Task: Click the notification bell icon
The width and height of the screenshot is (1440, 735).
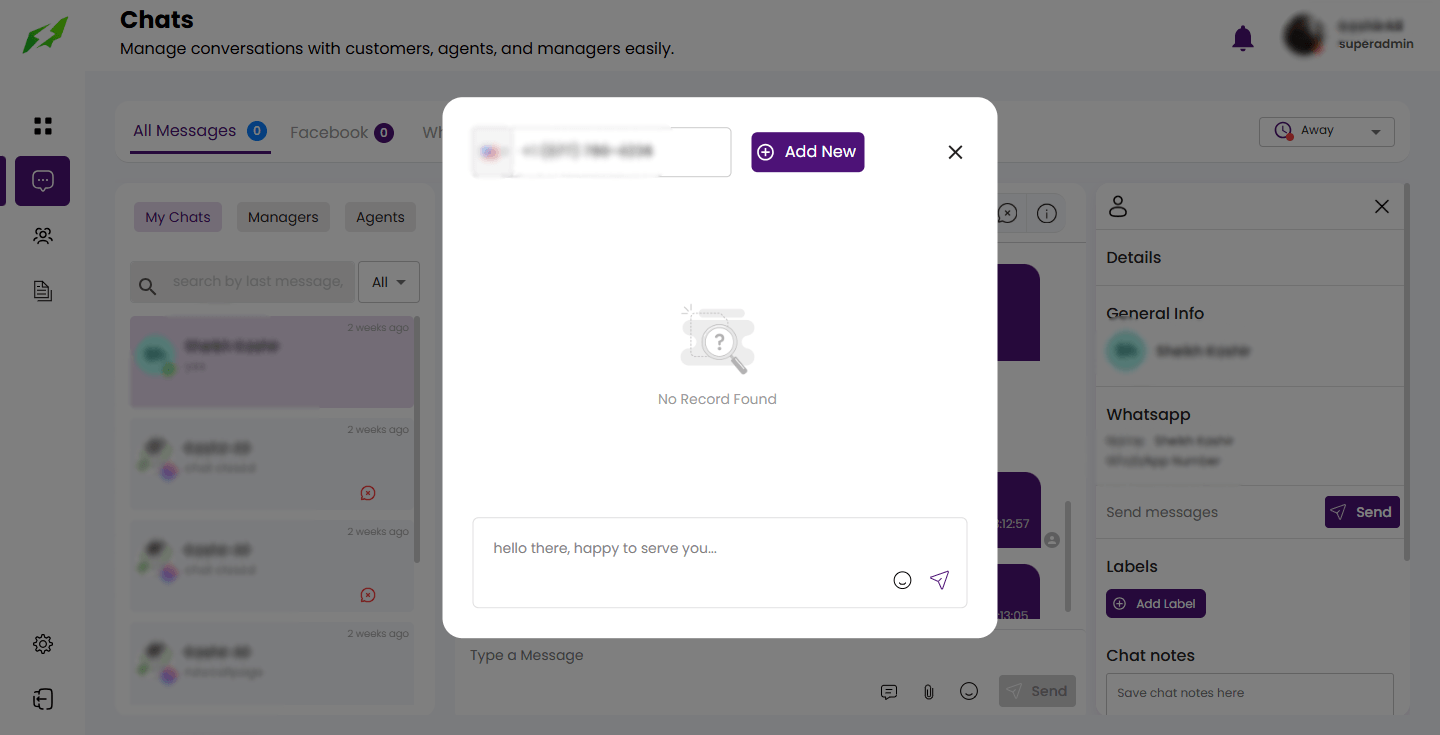Action: point(1242,39)
